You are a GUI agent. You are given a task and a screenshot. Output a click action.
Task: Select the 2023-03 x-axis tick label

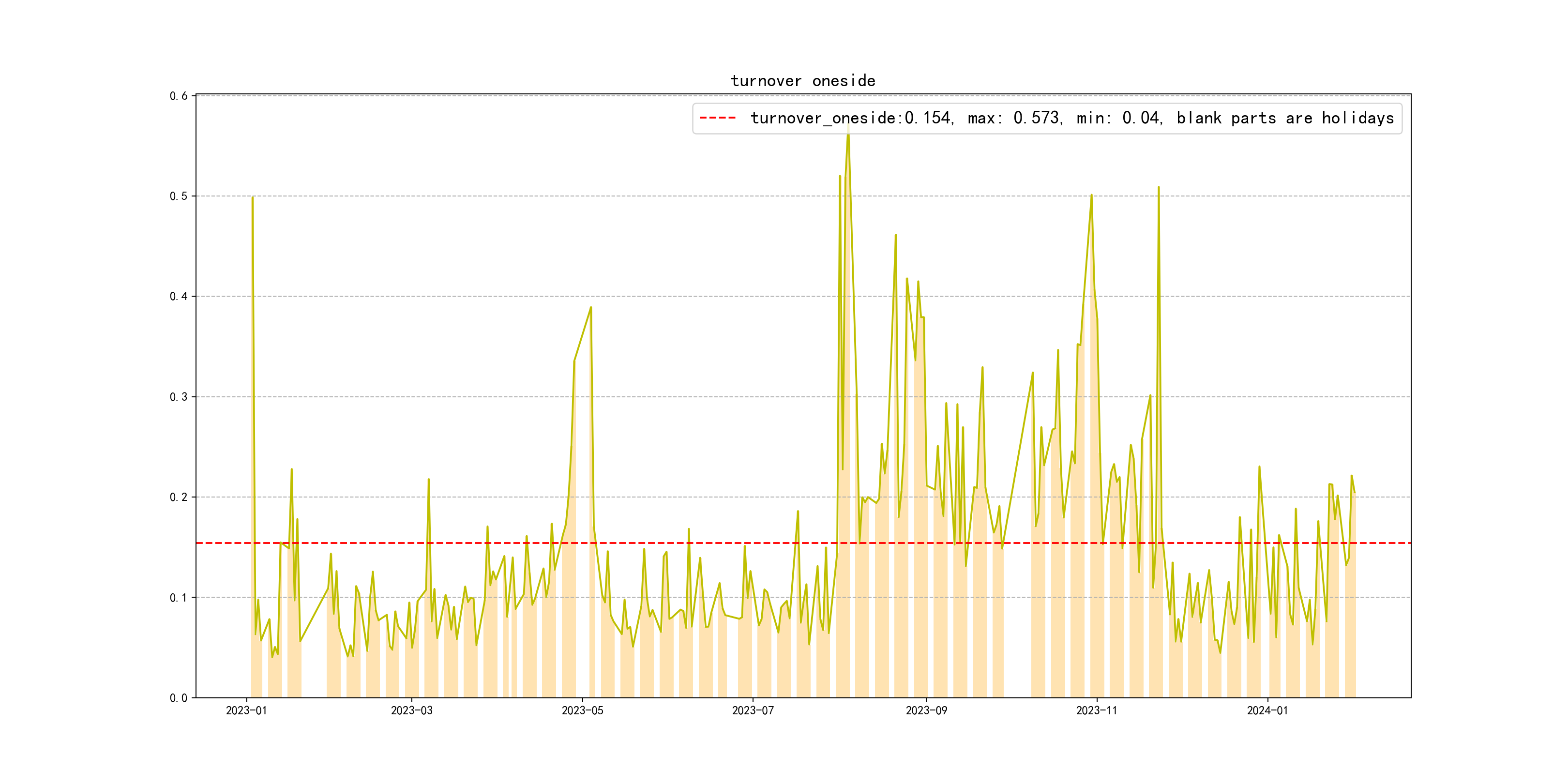[x=411, y=710]
